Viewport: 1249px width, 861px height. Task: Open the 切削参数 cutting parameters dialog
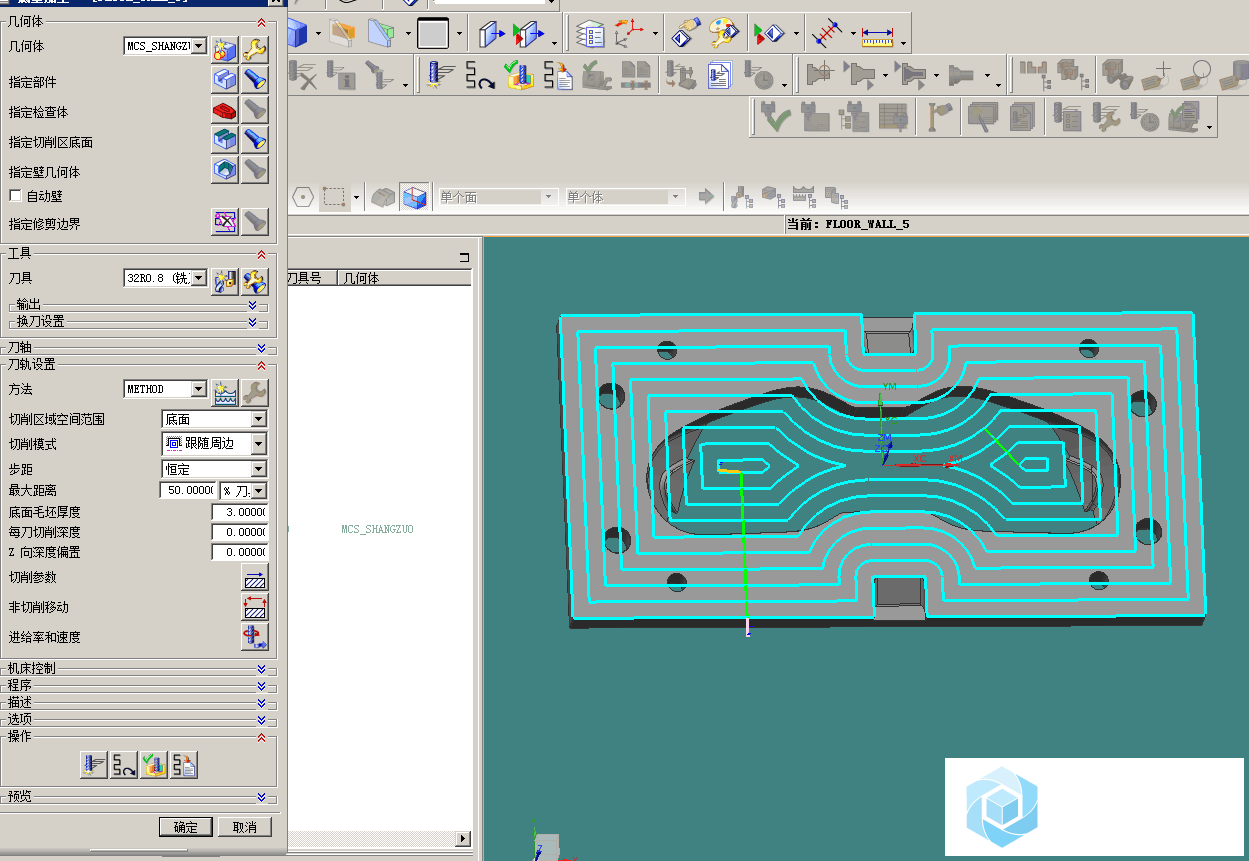[x=255, y=578]
